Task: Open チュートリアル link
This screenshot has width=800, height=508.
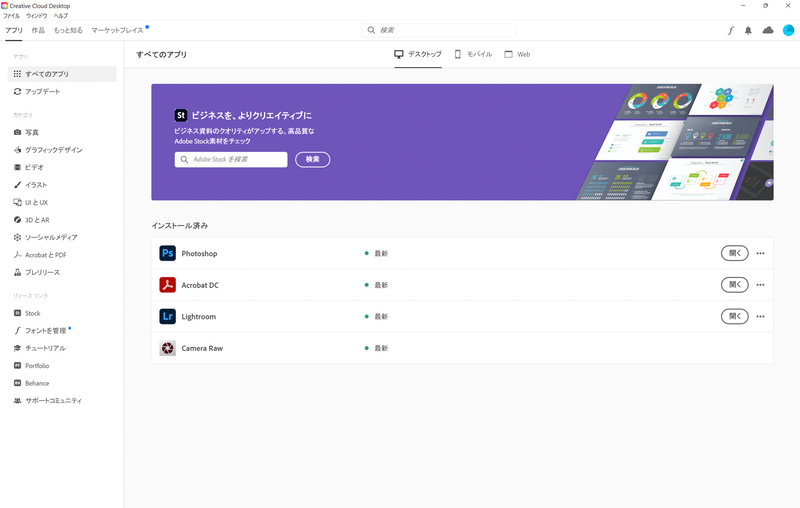Action: pos(39,348)
